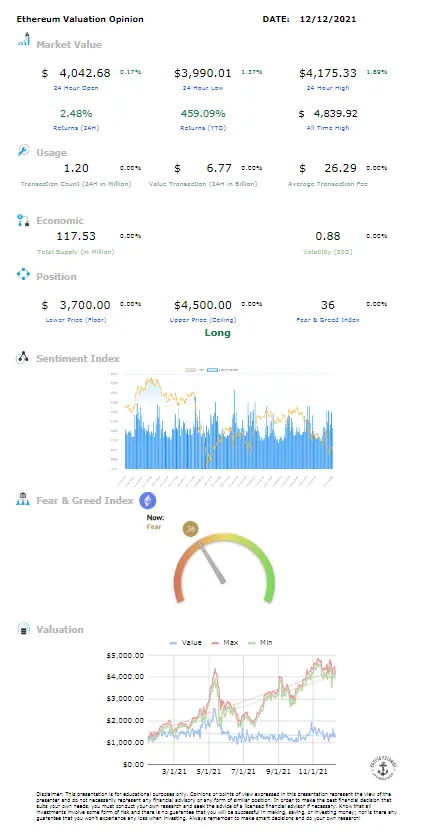
Task: Toggle the beige line series in Sentiment legend
Action: 195,370
